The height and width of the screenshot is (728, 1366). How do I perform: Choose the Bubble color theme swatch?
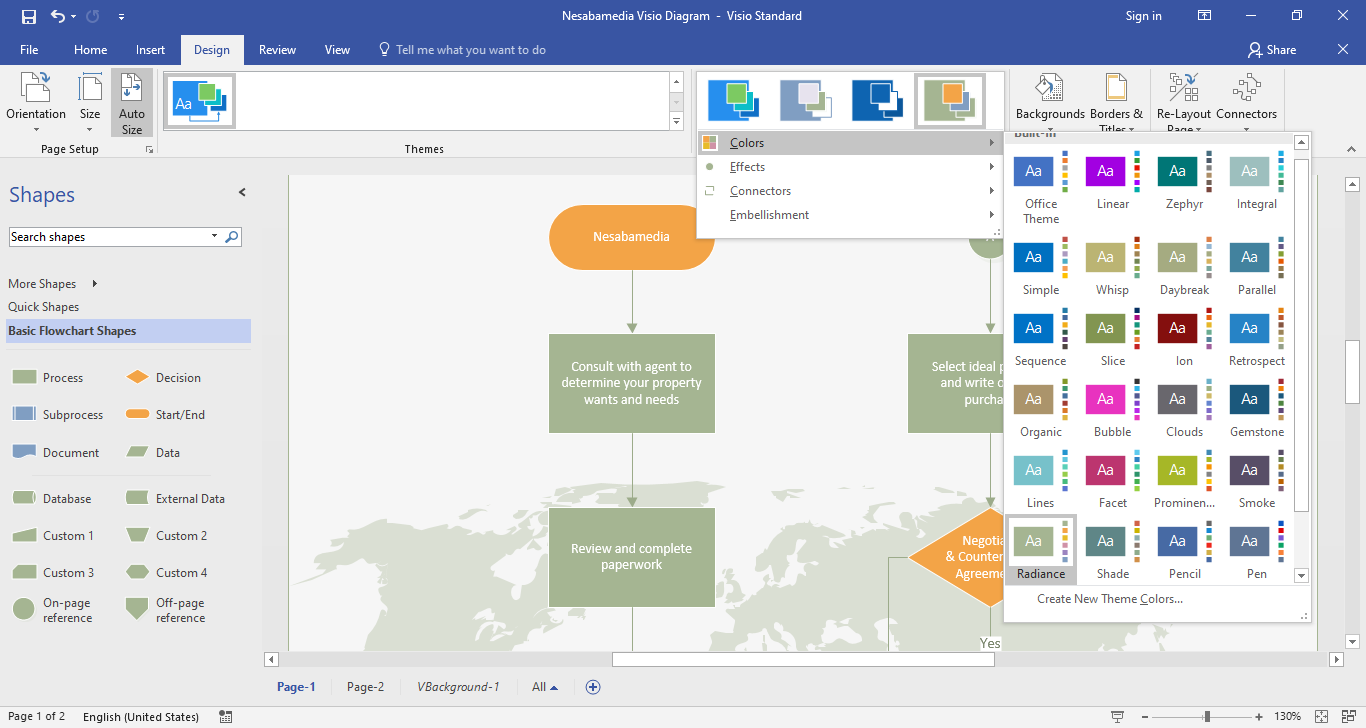(x=1105, y=400)
